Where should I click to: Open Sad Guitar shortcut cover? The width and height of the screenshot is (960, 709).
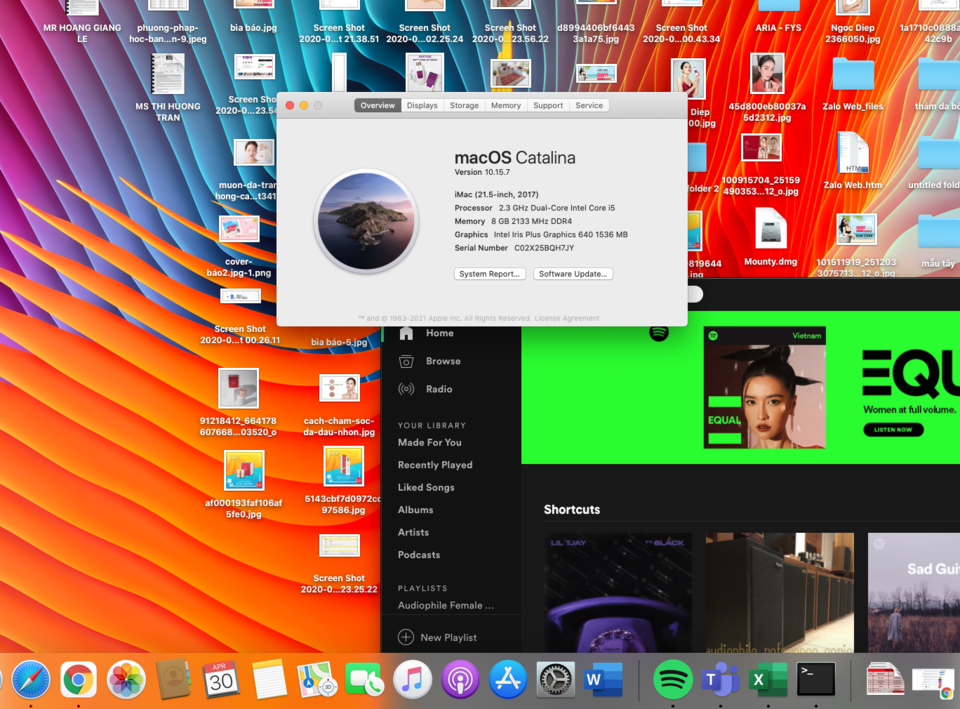(913, 592)
